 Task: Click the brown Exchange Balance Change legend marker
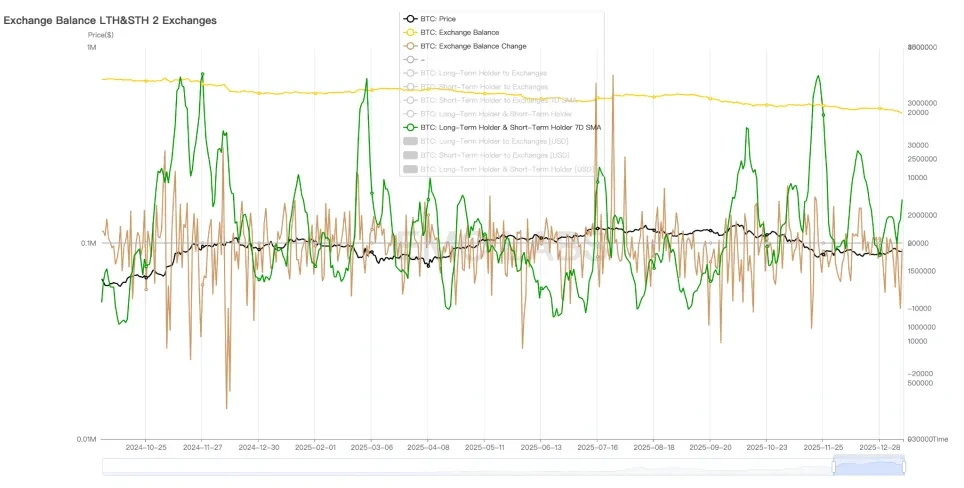pos(410,46)
